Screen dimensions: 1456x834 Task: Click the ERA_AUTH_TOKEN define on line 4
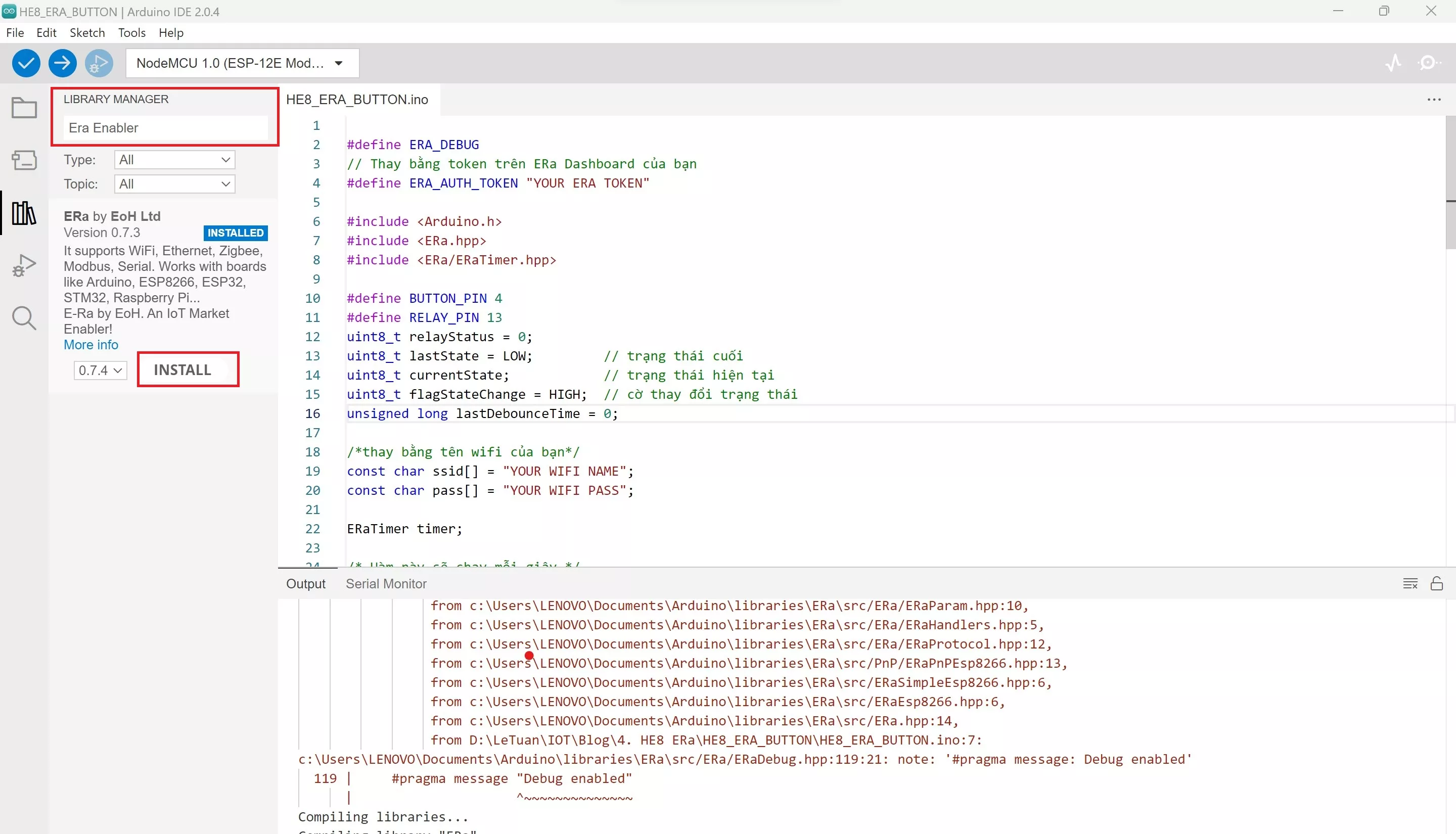pyautogui.click(x=498, y=183)
